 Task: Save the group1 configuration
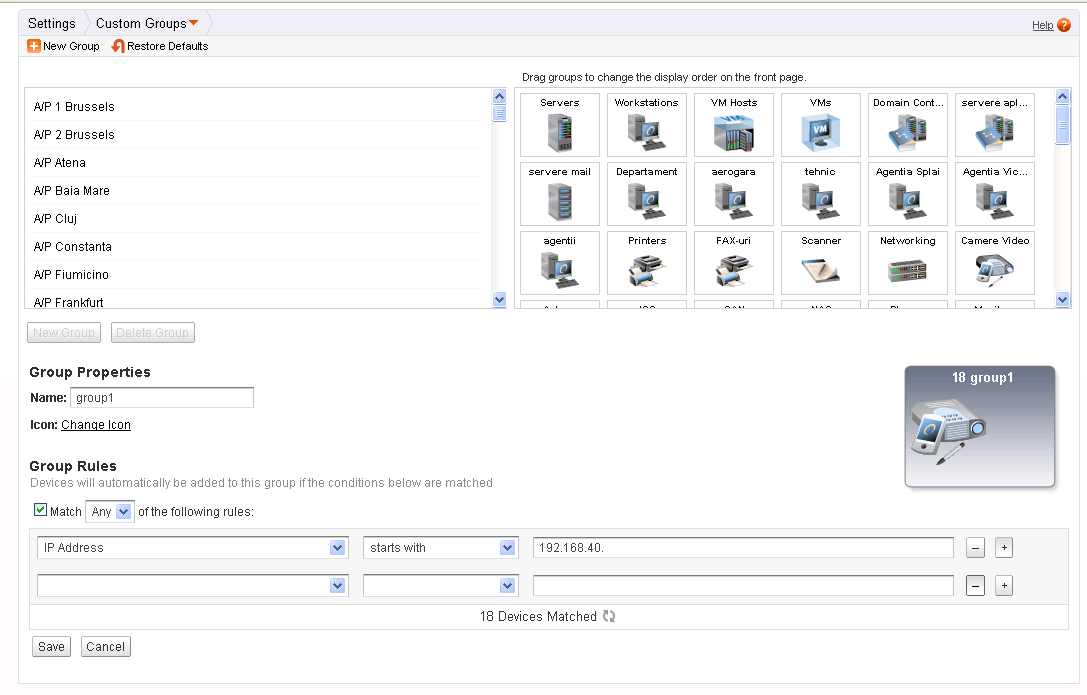51,646
